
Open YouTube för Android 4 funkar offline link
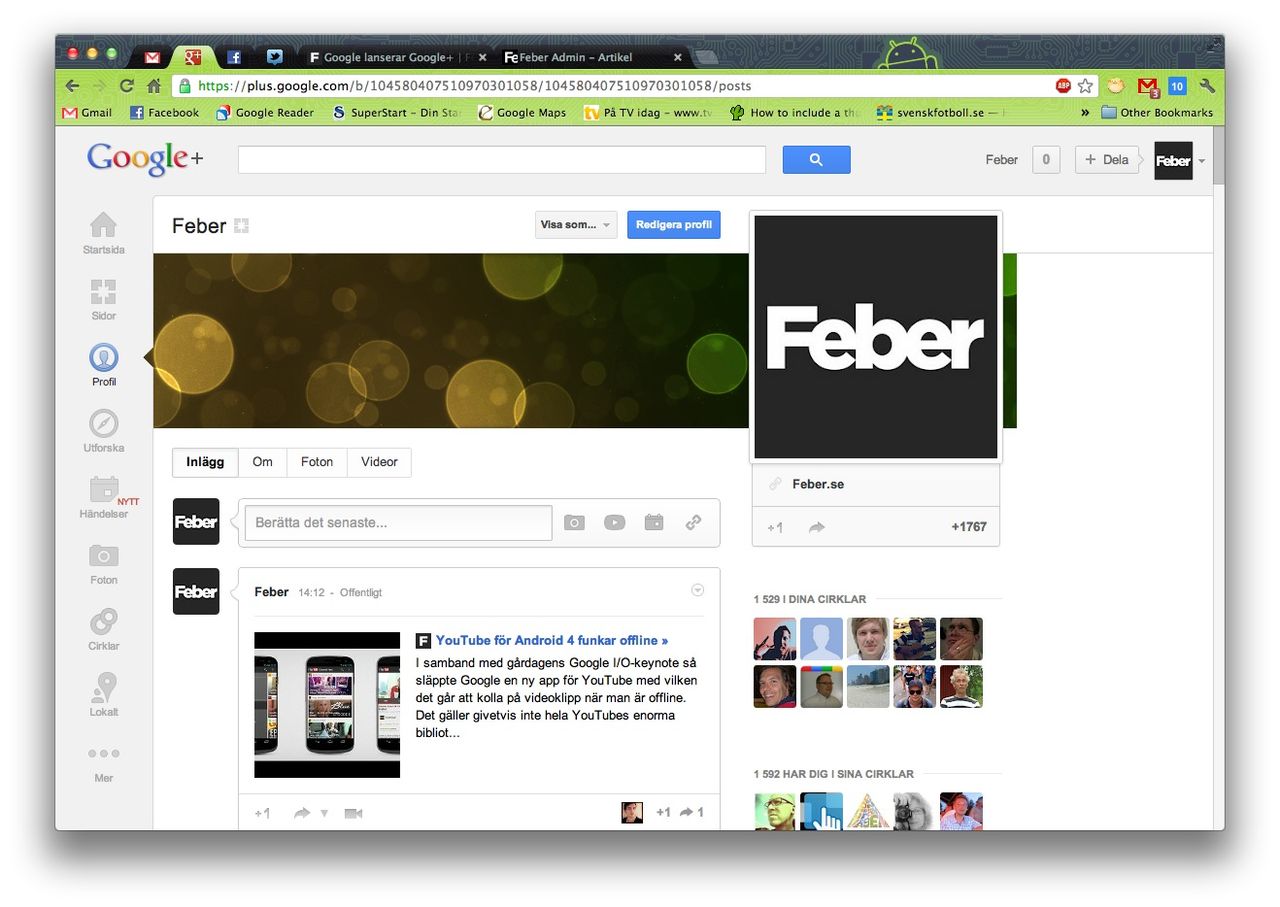click(x=552, y=640)
